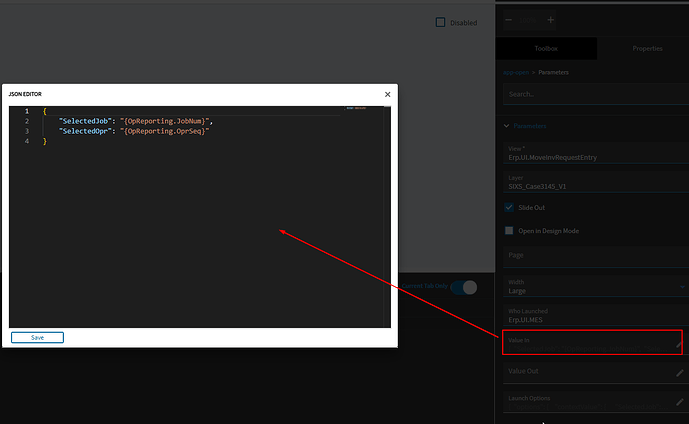
Task: Collapse the Parameters section chevron
Action: (x=507, y=126)
